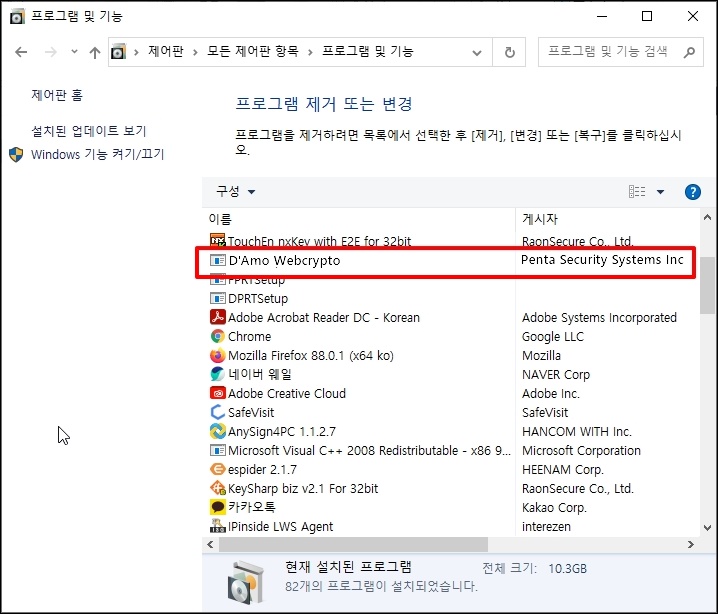Open the 제어판 홈 link
Screen dimensions: 718x614
[57, 95]
